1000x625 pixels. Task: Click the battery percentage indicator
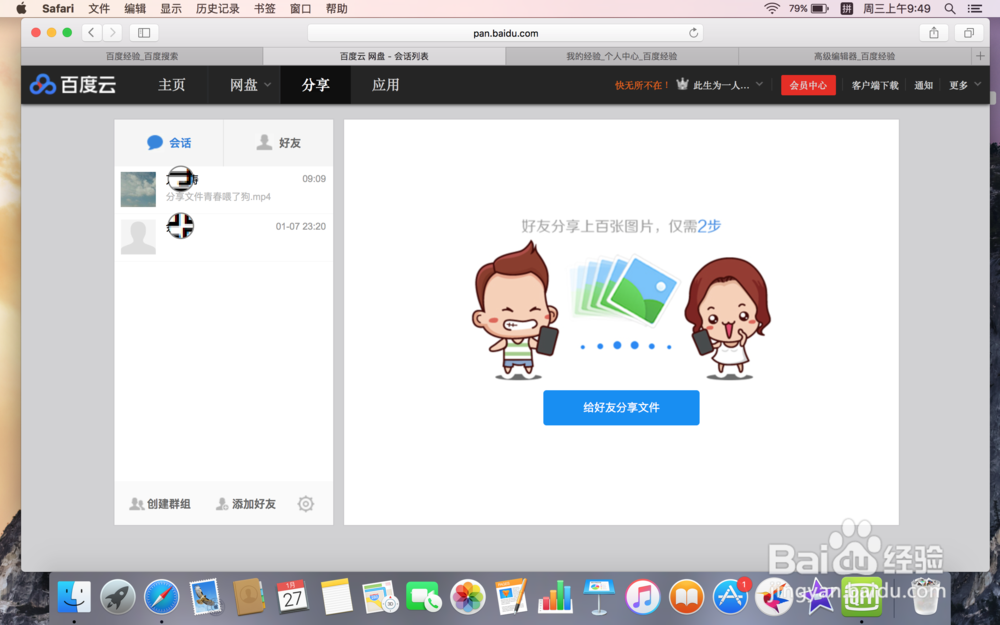click(x=797, y=9)
